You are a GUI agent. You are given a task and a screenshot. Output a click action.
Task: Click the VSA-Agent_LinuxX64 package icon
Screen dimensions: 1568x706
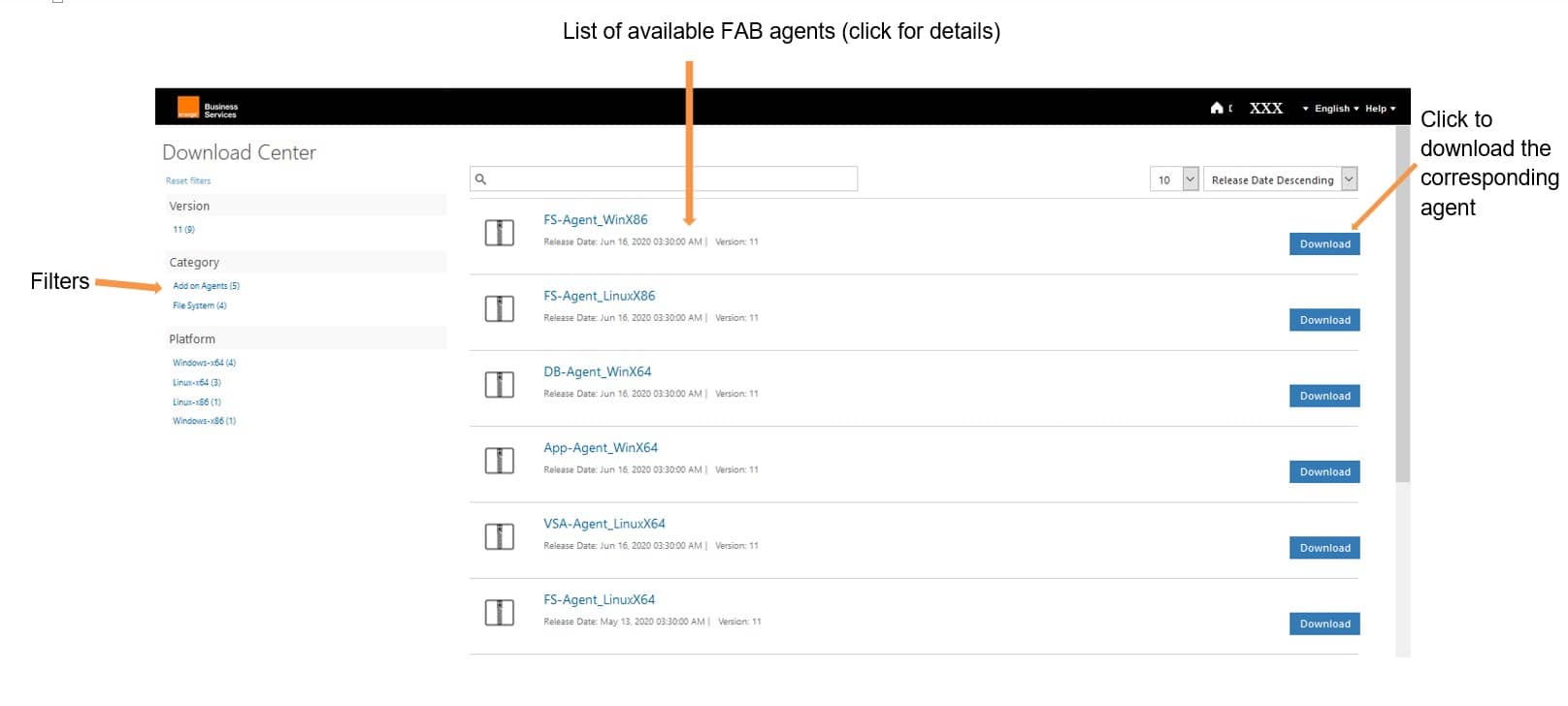(x=499, y=536)
